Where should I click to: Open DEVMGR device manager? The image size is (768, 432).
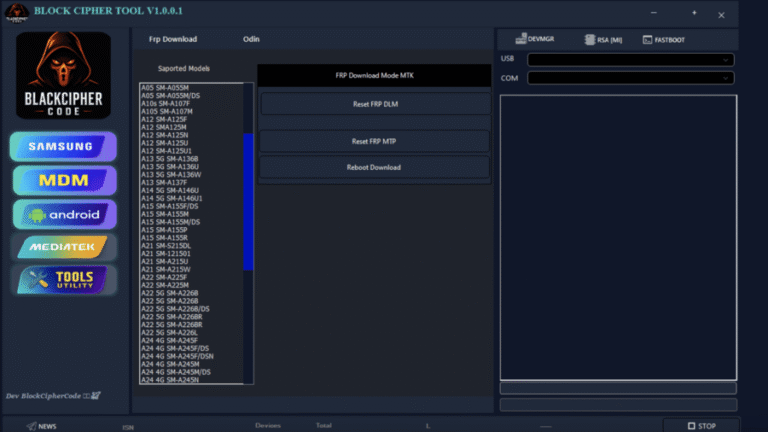pyautogui.click(x=535, y=39)
